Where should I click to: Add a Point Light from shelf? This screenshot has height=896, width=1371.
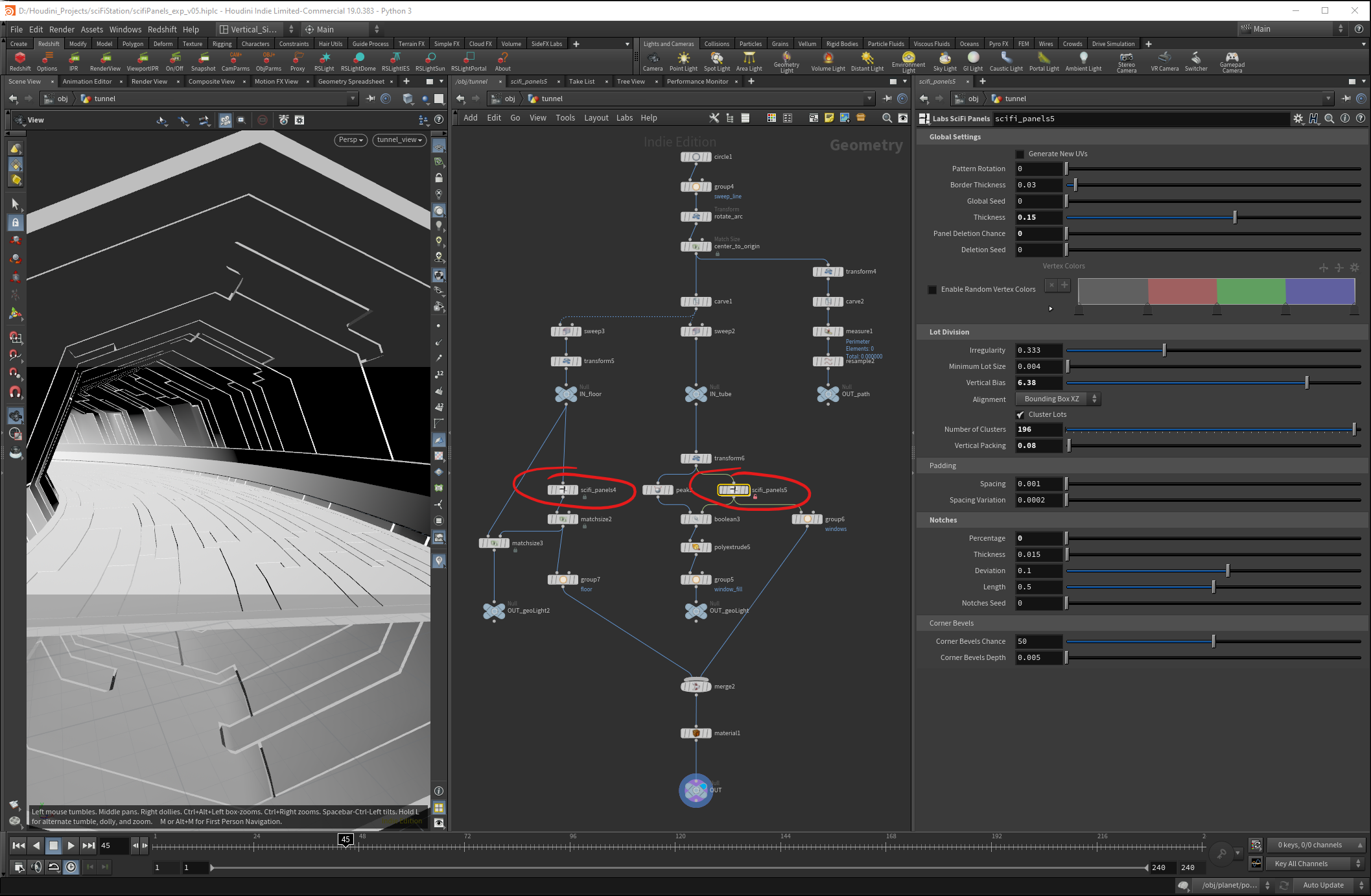pyautogui.click(x=683, y=61)
